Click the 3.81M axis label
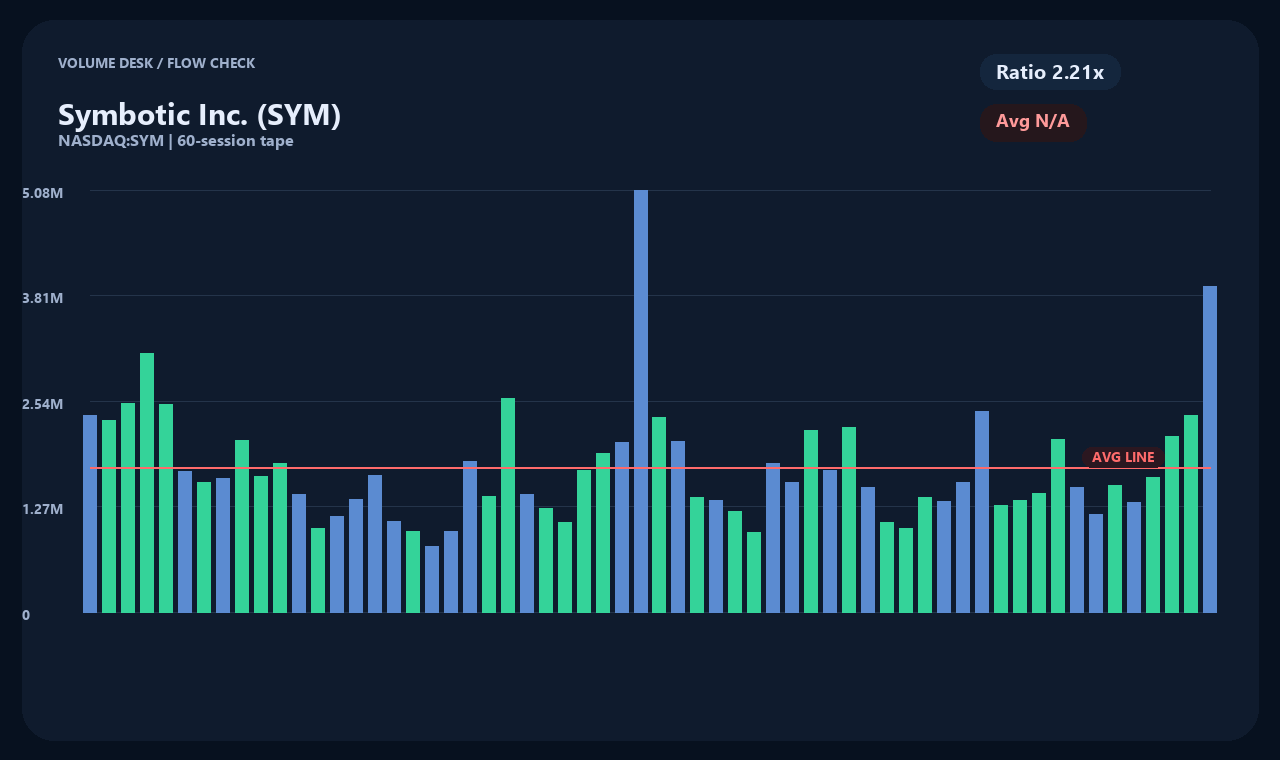1280x760 pixels. pos(42,298)
